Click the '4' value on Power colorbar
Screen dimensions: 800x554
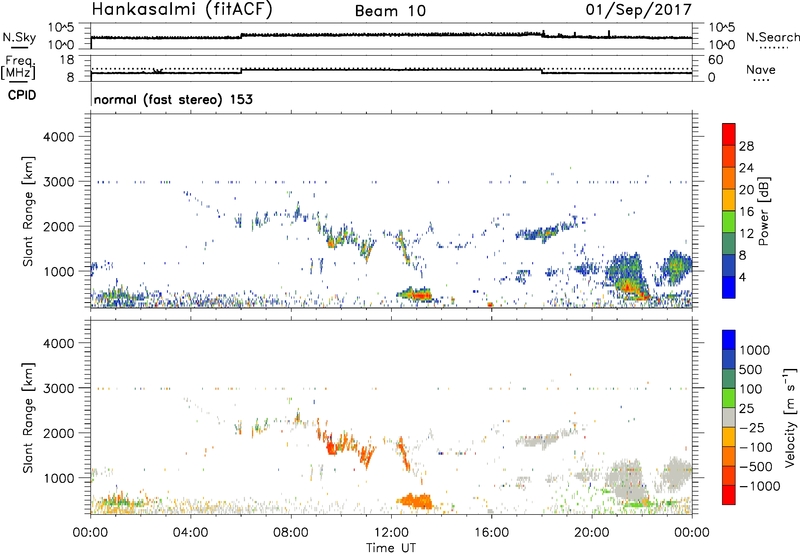coord(743,277)
